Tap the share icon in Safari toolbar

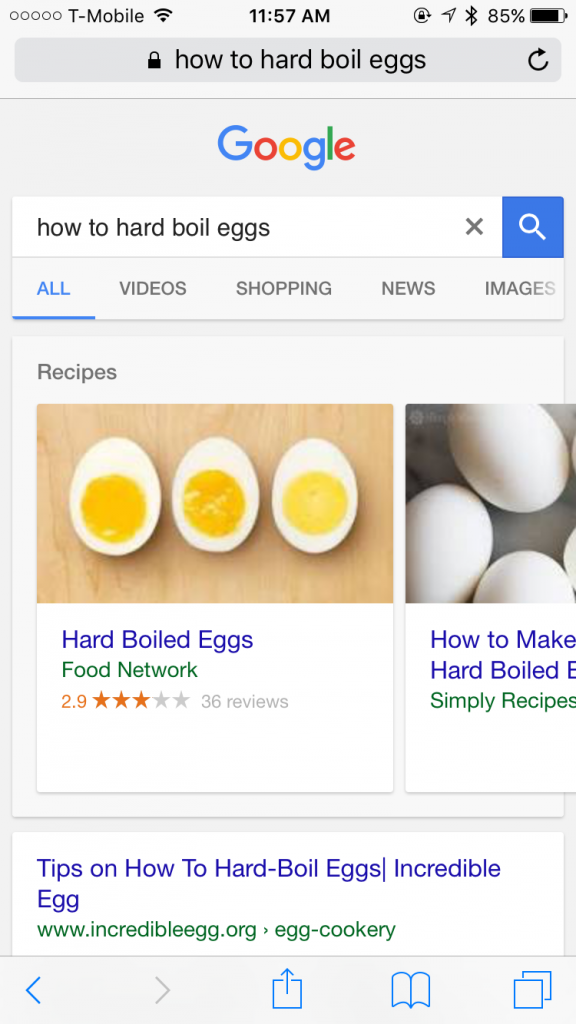click(286, 989)
